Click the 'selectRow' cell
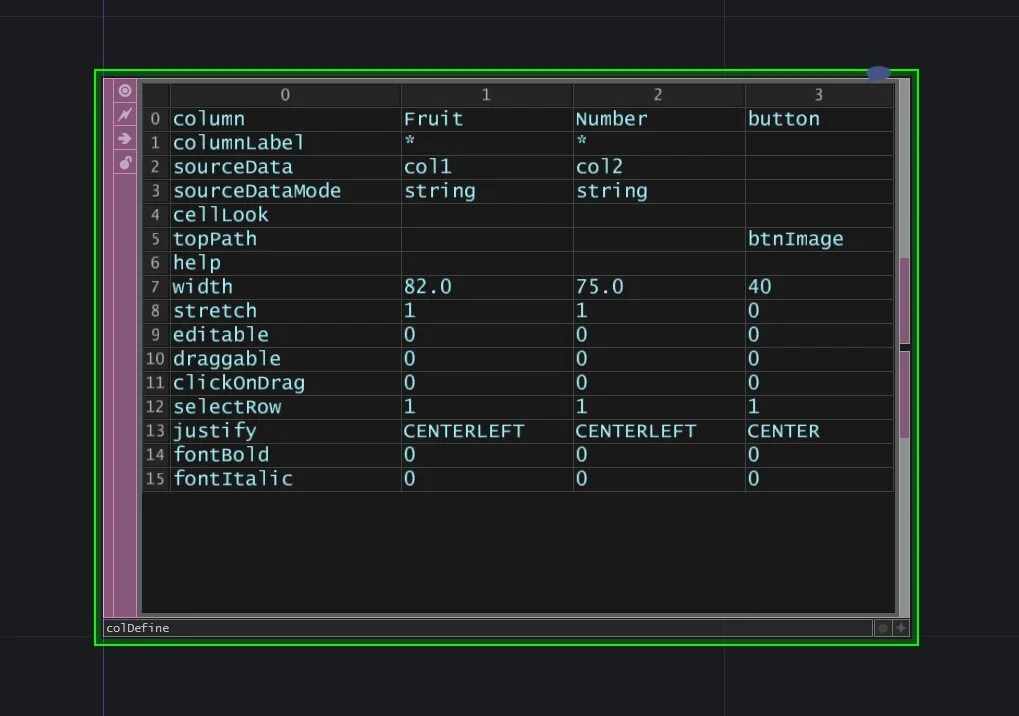The height and width of the screenshot is (716, 1019). point(285,407)
